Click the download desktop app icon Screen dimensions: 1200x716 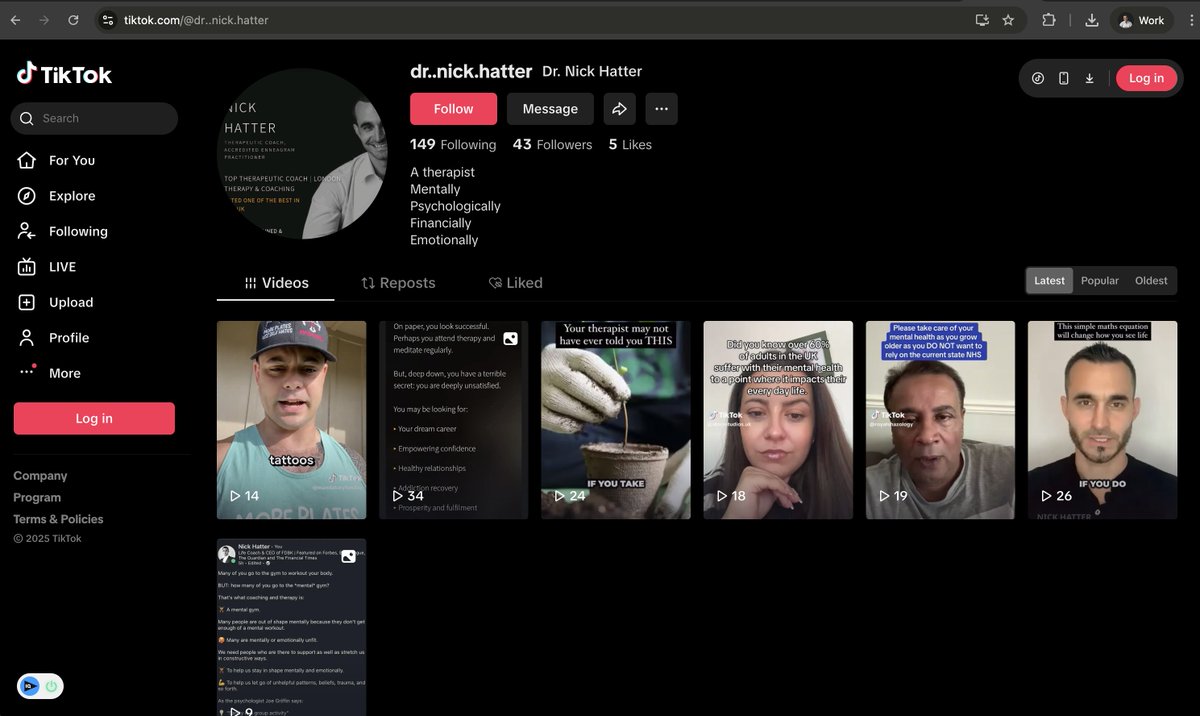[x=1089, y=78]
